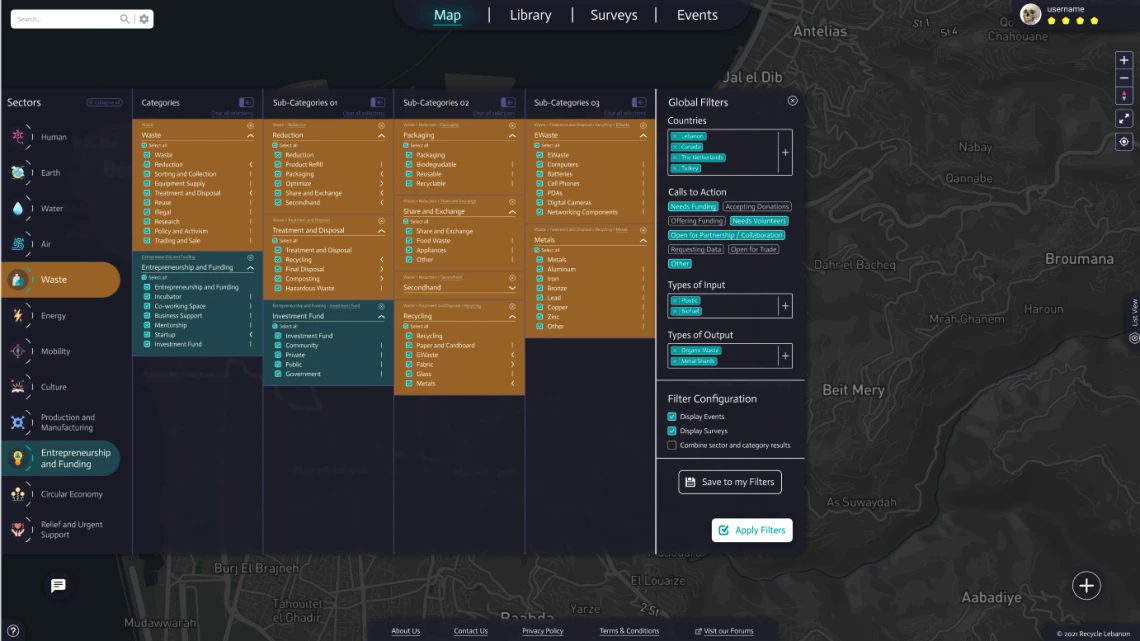
Task: Open the username profile avatar
Action: click(1030, 15)
